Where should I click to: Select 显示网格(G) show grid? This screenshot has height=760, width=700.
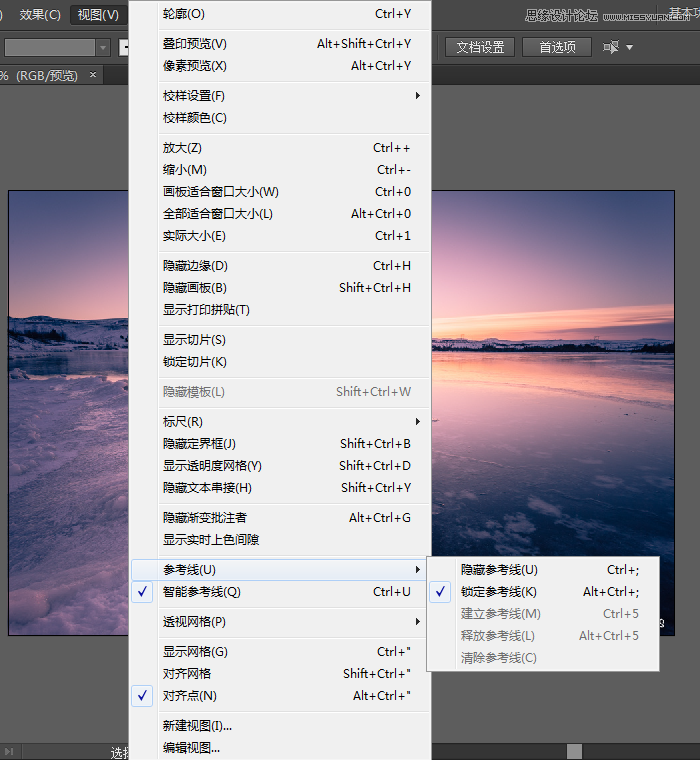coord(281,652)
